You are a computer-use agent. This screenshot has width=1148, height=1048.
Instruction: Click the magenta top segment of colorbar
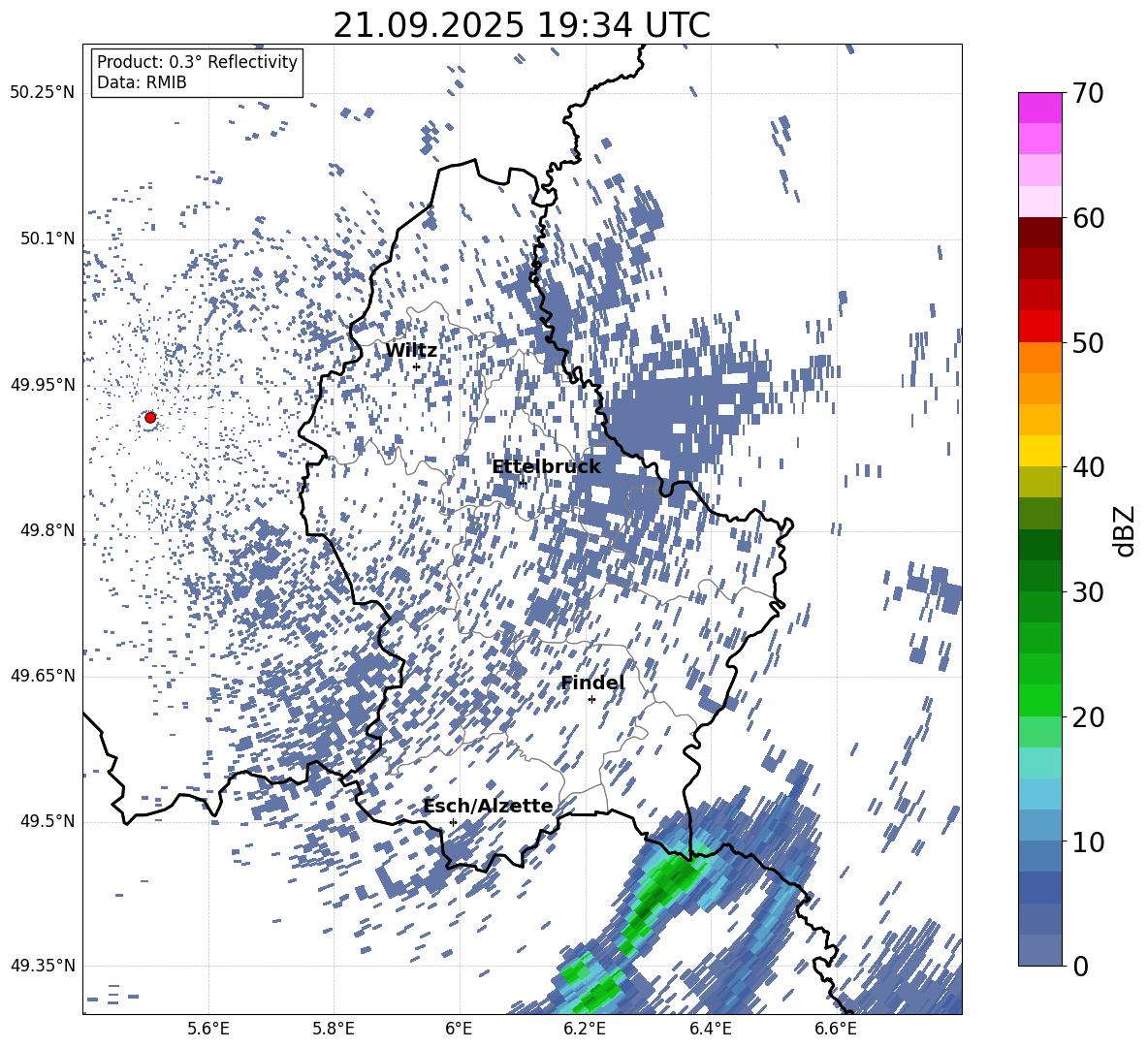tap(1039, 108)
